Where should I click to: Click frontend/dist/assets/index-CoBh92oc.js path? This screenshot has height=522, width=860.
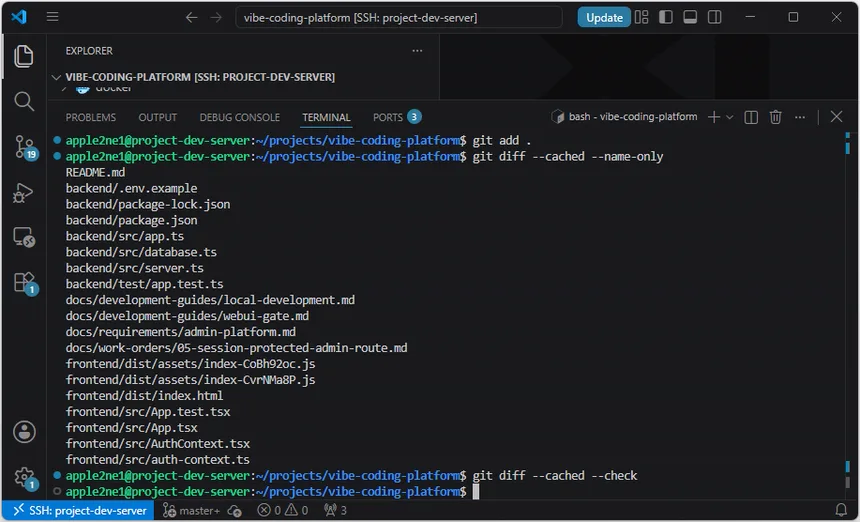tap(190, 364)
